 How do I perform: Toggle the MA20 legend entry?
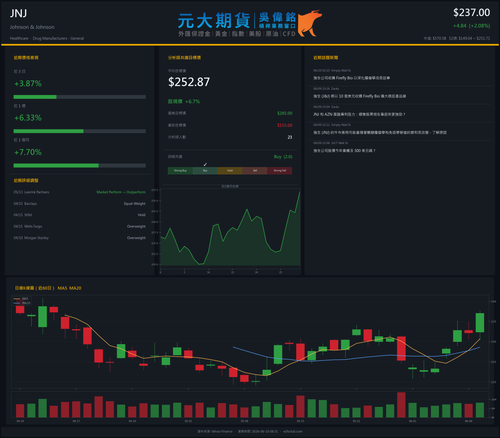click(x=22, y=303)
